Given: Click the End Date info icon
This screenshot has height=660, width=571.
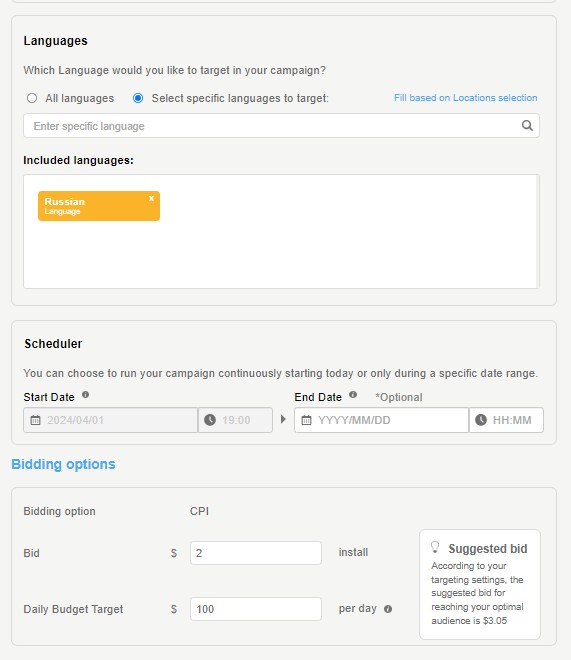Looking at the screenshot, I should (353, 395).
